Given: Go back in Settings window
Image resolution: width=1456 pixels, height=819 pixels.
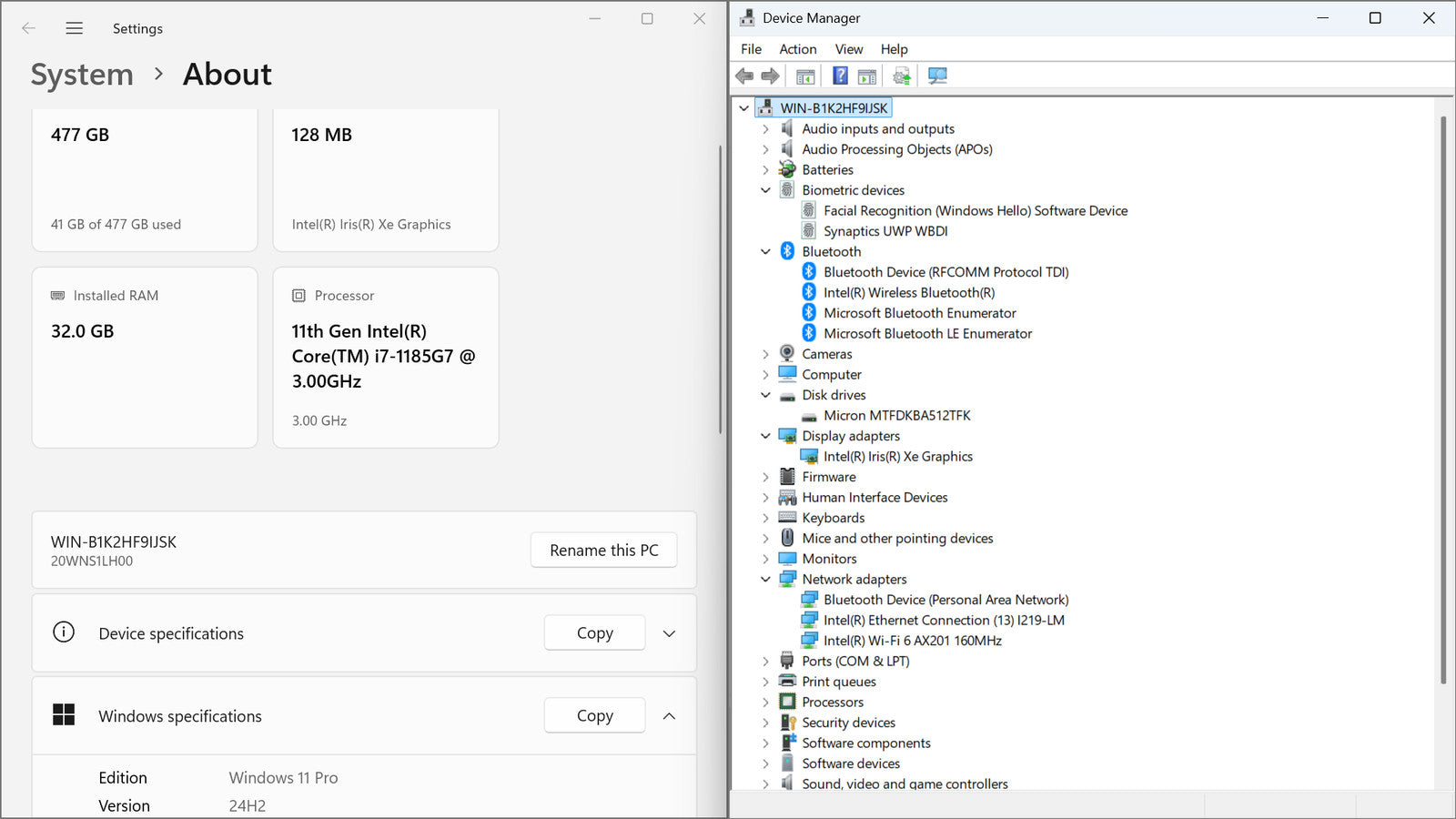Looking at the screenshot, I should point(29,28).
